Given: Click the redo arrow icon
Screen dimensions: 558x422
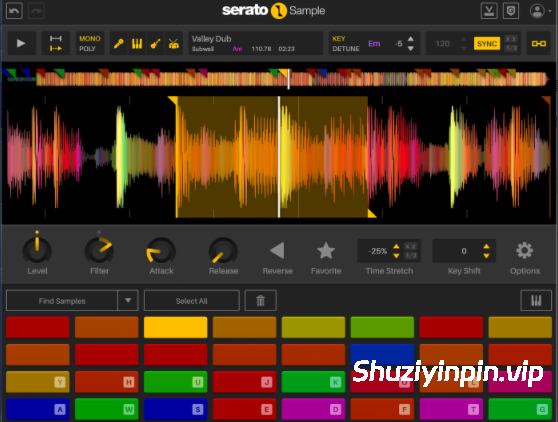Looking at the screenshot, I should coord(36,11).
